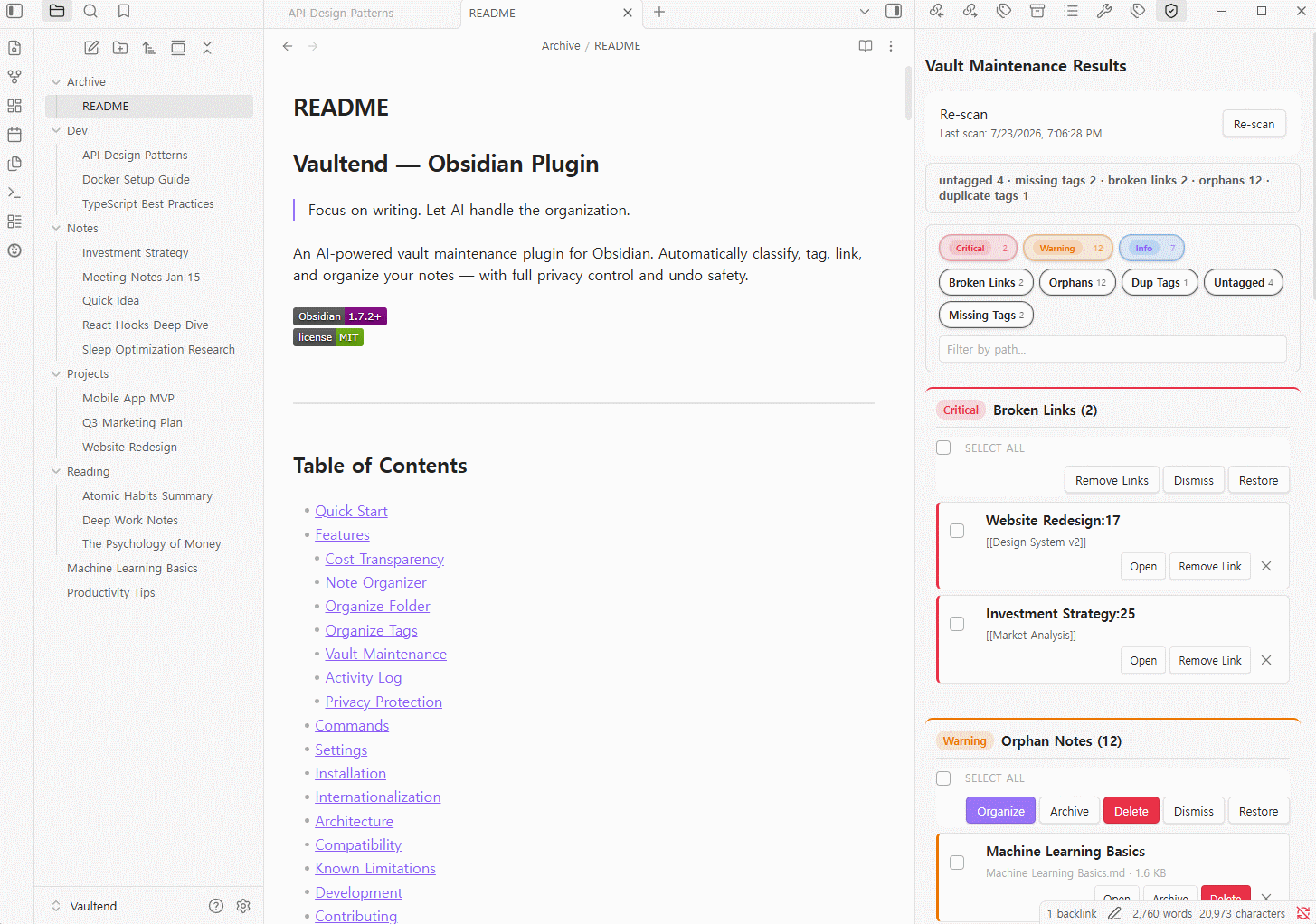The image size is (1316, 924).
Task: Open the Vaultend vault switcher
Action: (x=85, y=906)
